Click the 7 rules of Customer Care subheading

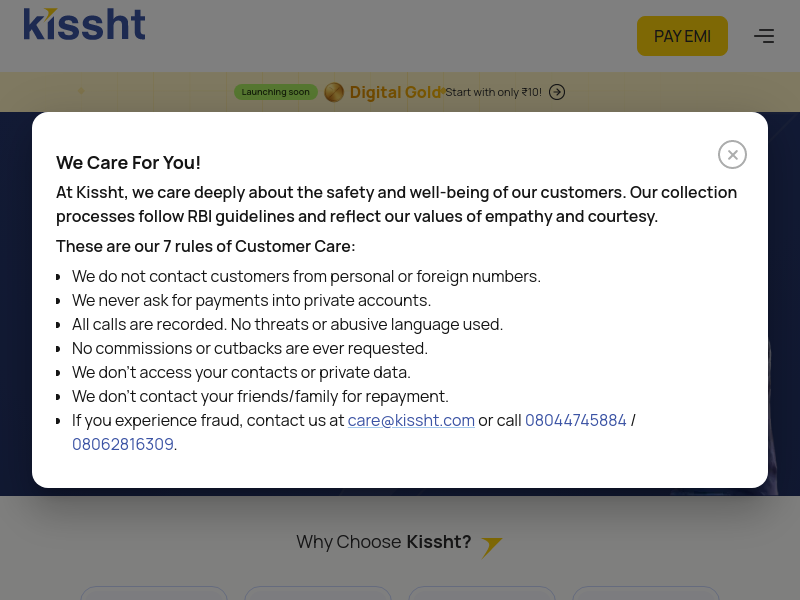point(205,246)
